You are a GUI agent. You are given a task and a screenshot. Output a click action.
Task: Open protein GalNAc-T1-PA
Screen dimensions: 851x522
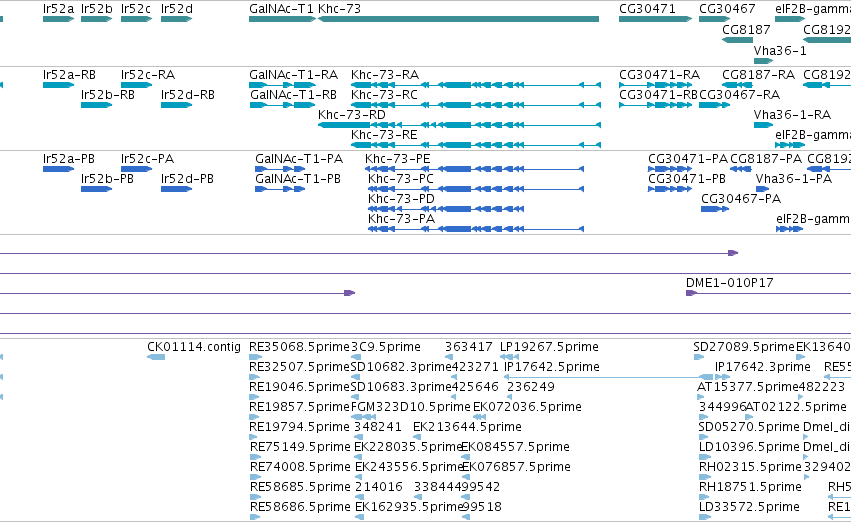tap(299, 158)
